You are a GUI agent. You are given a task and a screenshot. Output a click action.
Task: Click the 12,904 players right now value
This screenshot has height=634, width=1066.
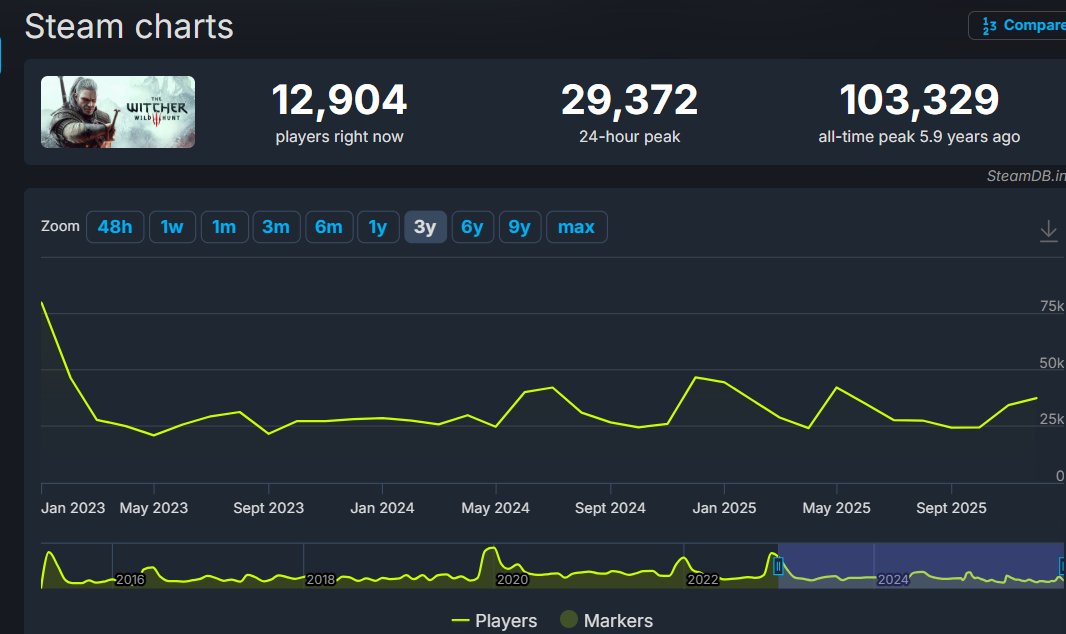(x=339, y=100)
